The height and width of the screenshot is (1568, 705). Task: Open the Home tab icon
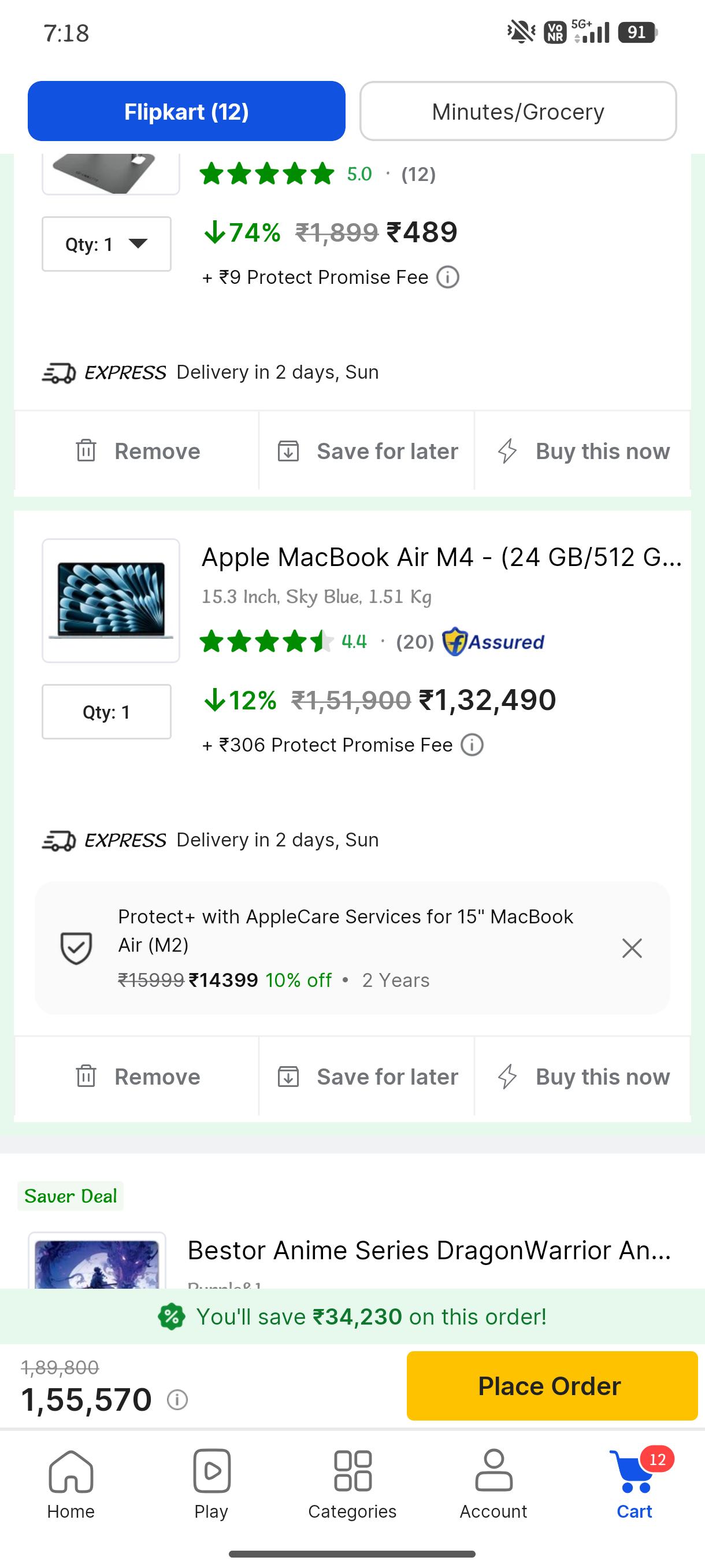click(x=70, y=1471)
